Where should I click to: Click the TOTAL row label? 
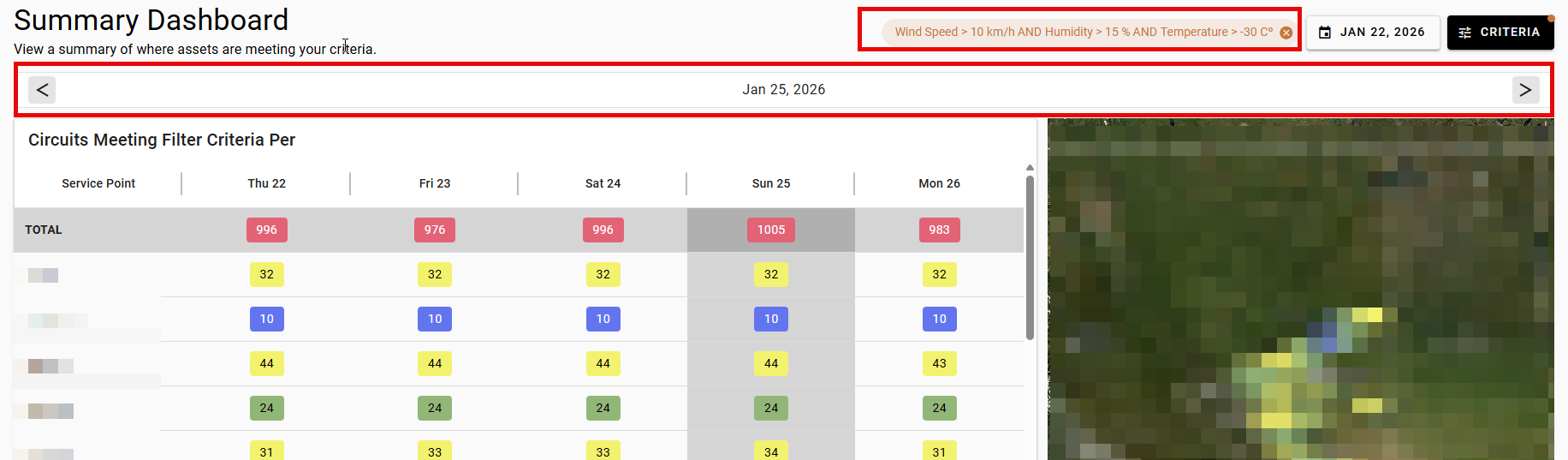click(x=44, y=230)
